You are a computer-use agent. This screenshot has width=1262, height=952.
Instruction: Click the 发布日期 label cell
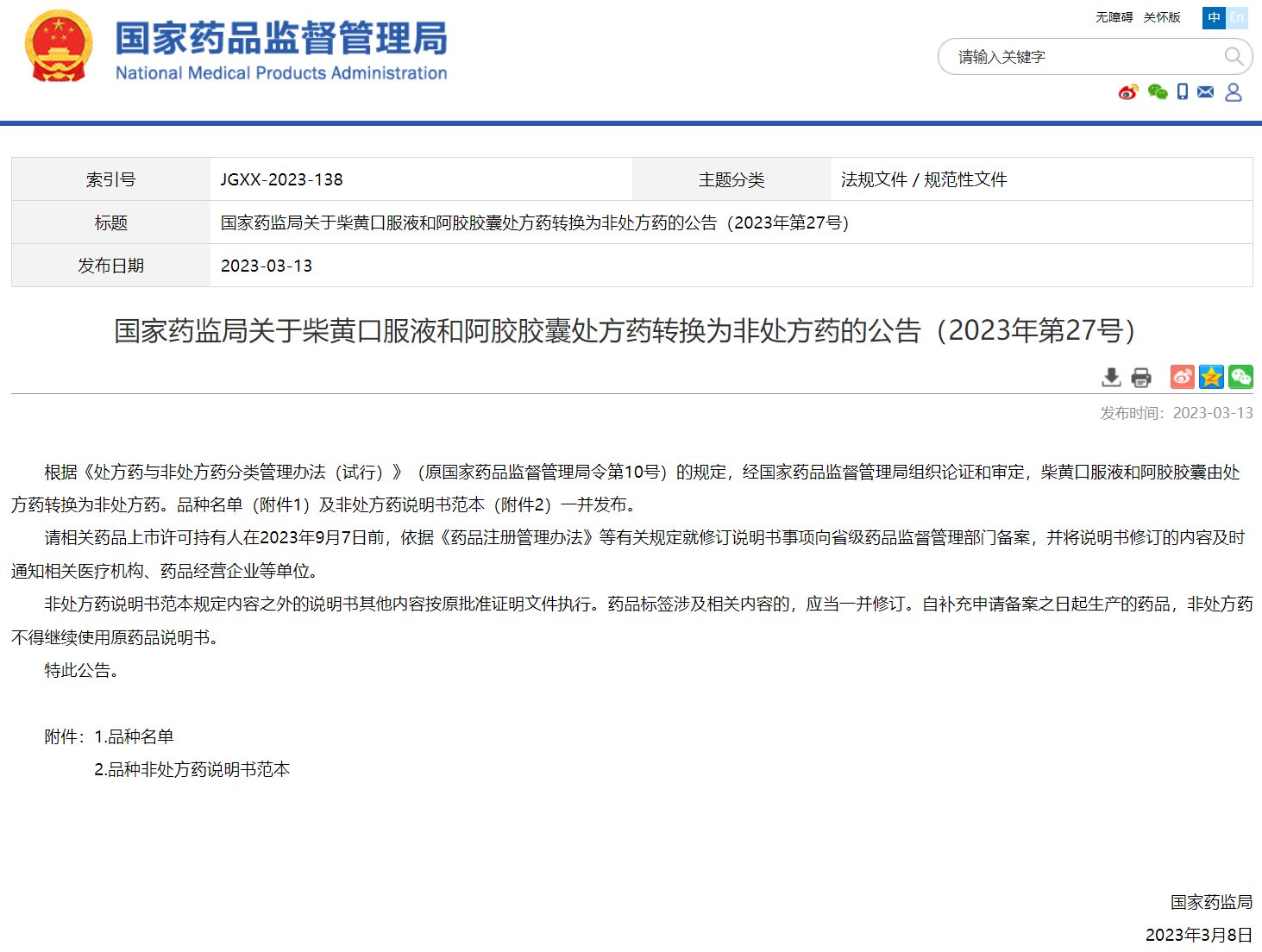110,266
